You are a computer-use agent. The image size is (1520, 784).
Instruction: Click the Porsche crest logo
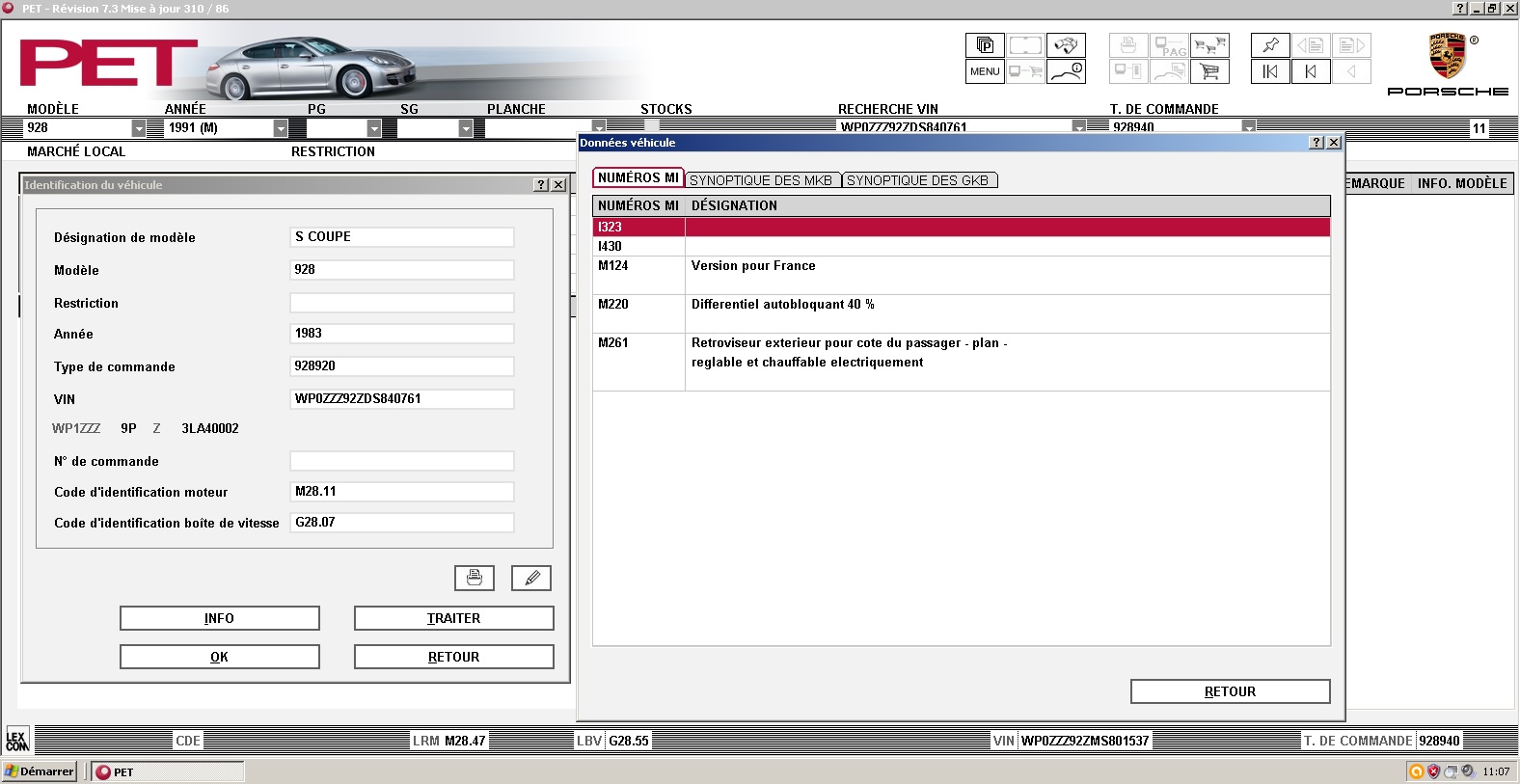[x=1447, y=56]
